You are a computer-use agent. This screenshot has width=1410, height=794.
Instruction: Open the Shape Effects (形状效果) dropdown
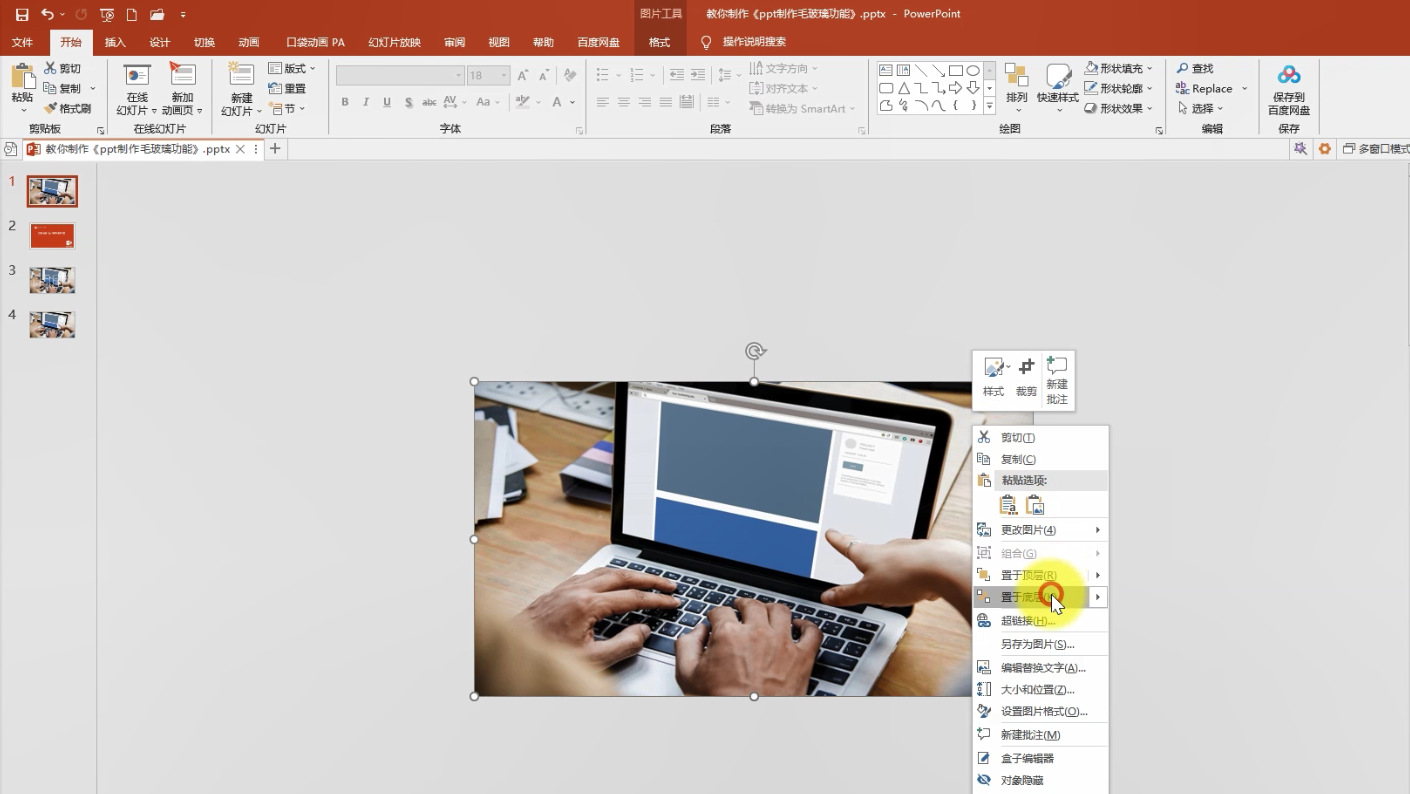point(1119,108)
